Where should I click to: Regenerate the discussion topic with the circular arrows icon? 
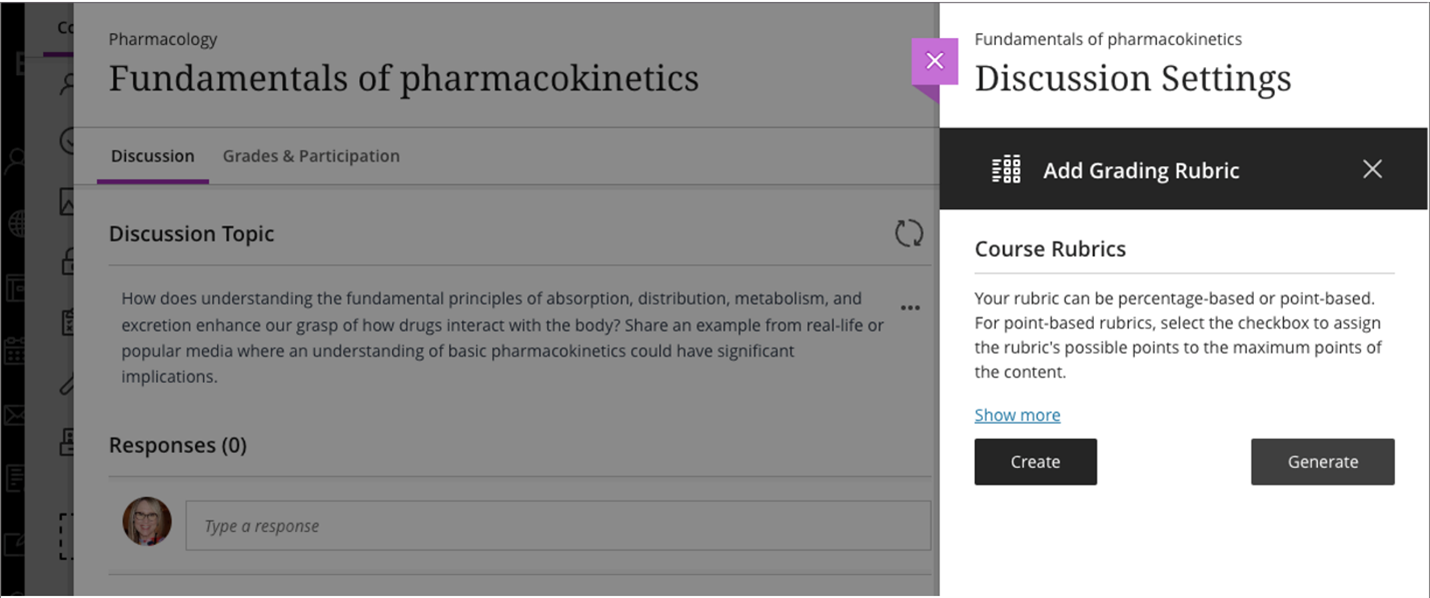(x=909, y=234)
